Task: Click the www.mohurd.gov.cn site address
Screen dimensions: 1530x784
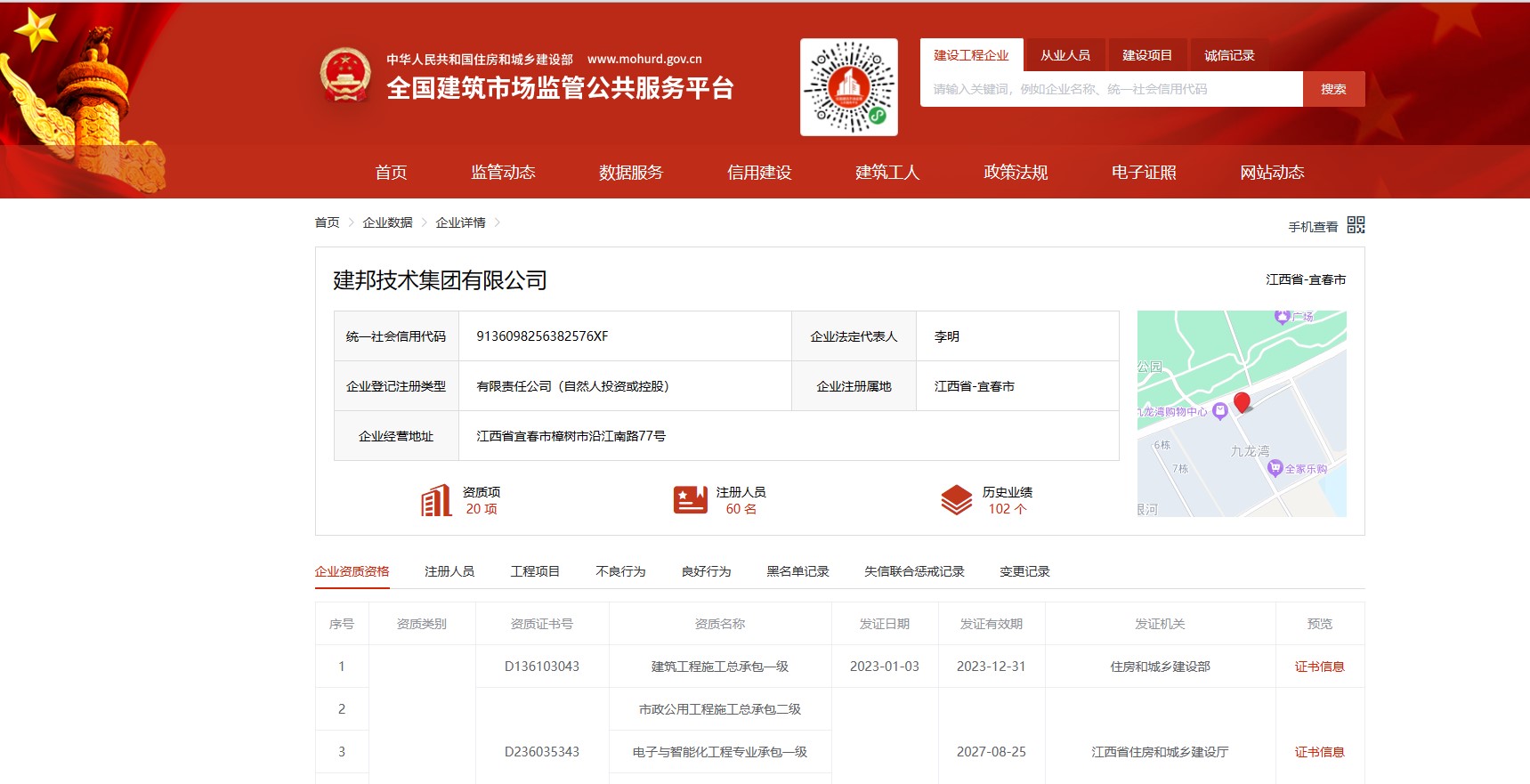Action: coord(644,60)
